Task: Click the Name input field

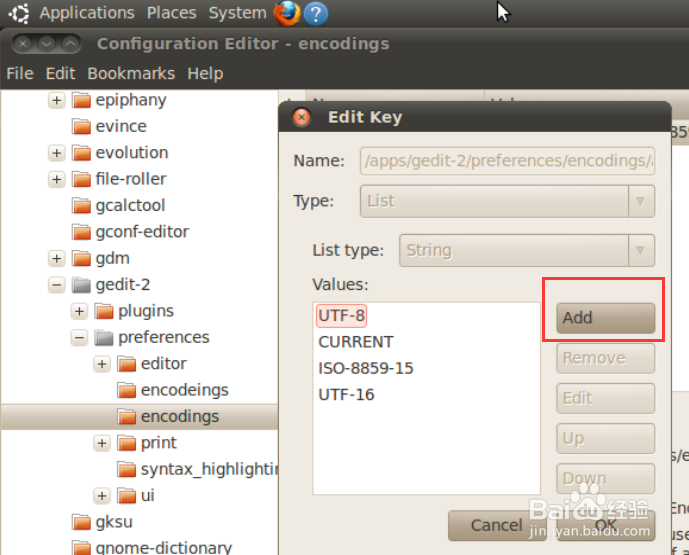Action: [x=507, y=161]
